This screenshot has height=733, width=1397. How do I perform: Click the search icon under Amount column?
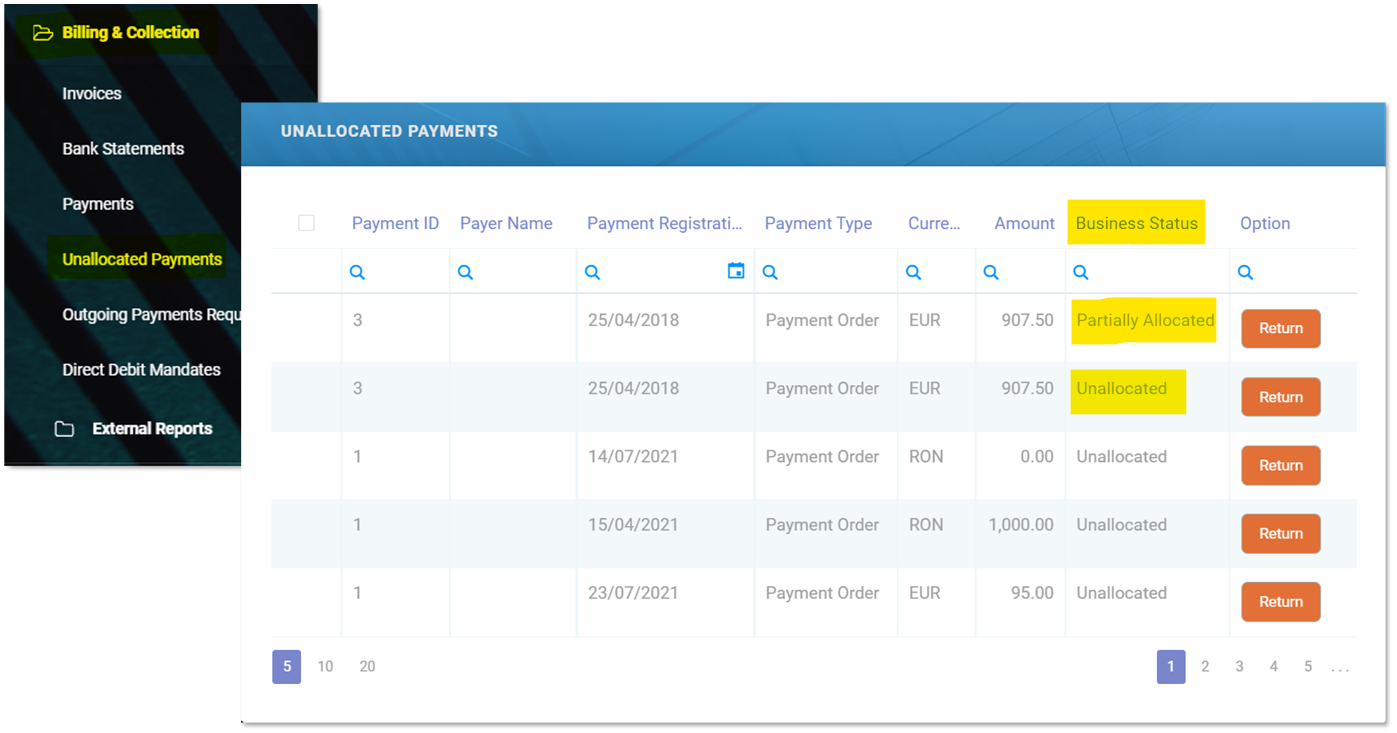pyautogui.click(x=991, y=272)
